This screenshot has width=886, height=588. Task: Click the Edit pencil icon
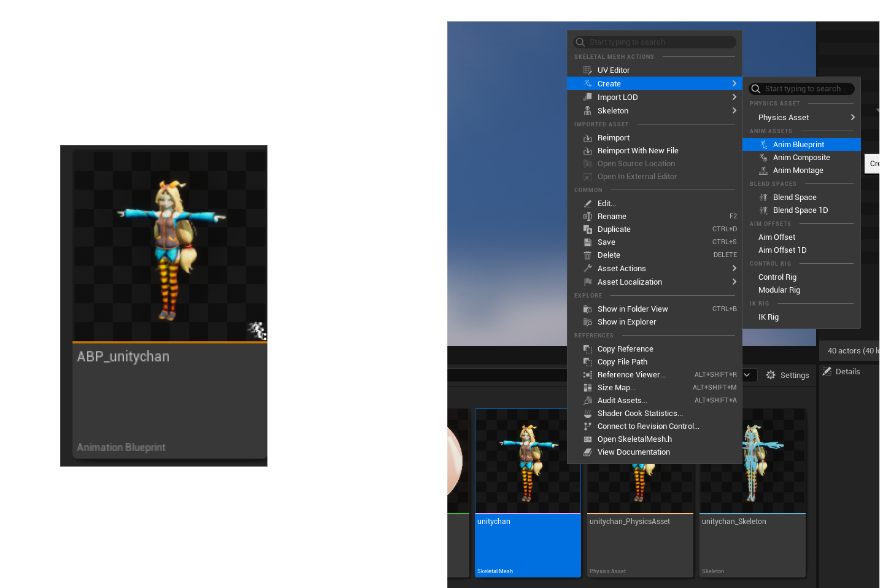tap(587, 203)
